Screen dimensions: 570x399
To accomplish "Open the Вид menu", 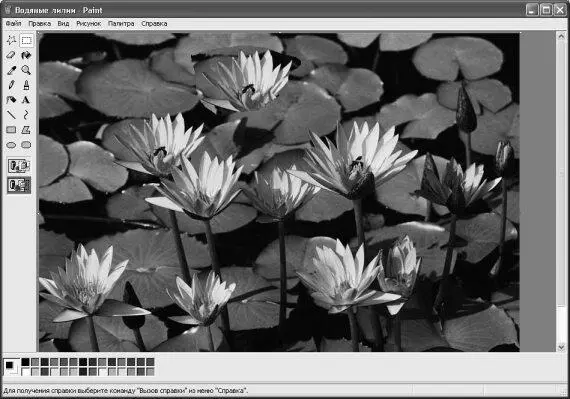I will pyautogui.click(x=63, y=24).
